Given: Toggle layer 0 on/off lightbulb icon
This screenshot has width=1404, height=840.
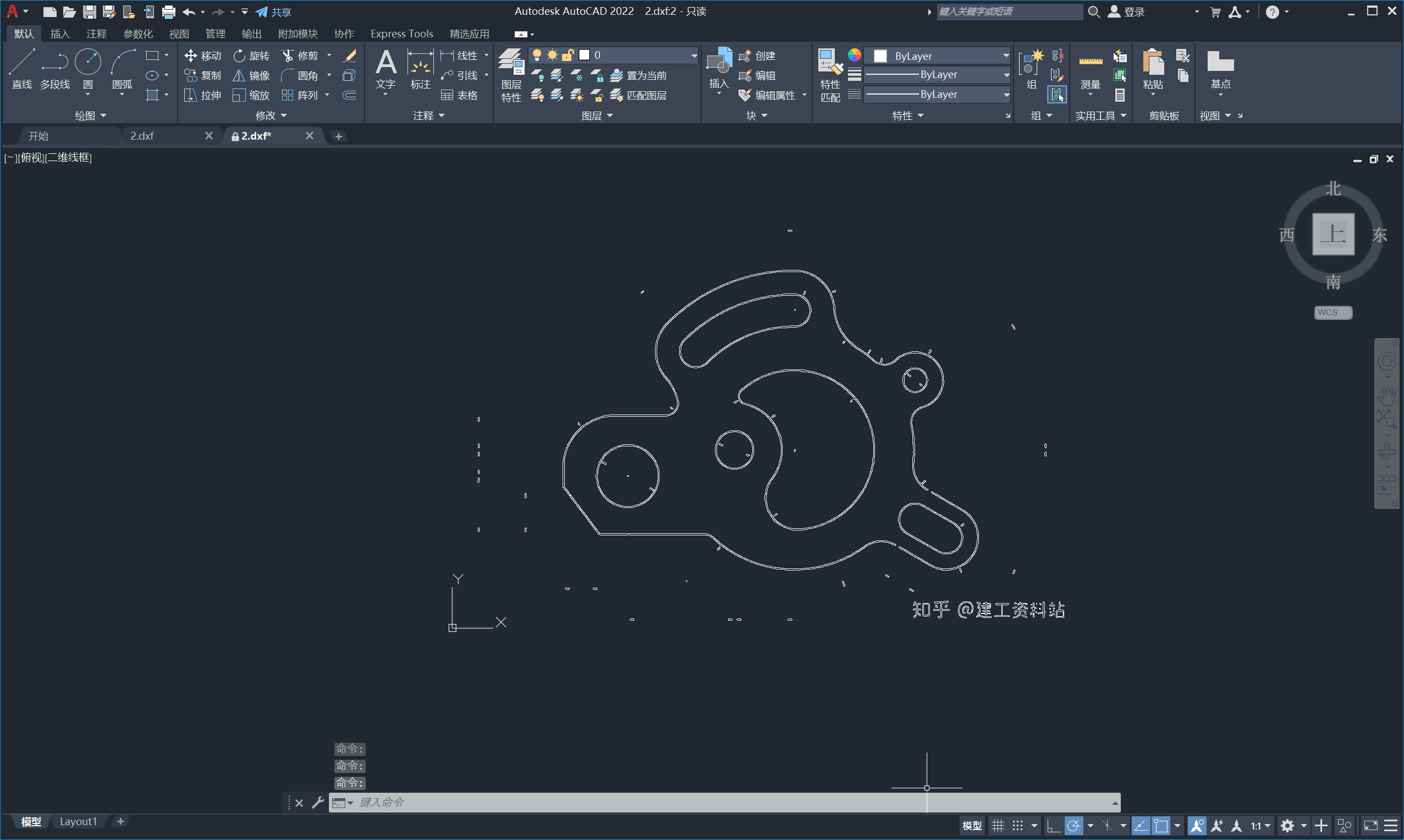Looking at the screenshot, I should (x=537, y=55).
